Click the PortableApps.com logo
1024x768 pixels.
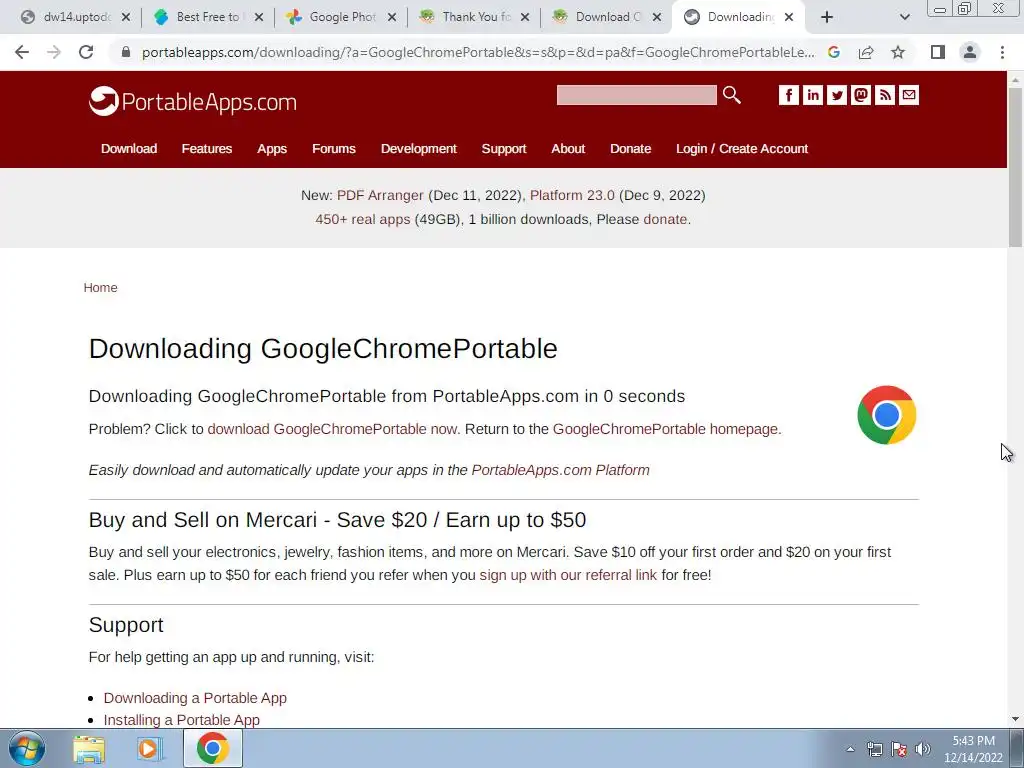click(x=193, y=101)
